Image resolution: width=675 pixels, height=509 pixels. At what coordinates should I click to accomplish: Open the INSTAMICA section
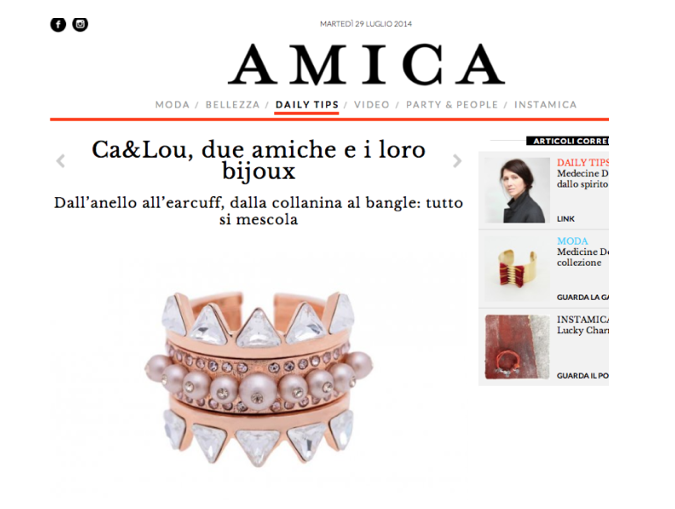pyautogui.click(x=545, y=105)
